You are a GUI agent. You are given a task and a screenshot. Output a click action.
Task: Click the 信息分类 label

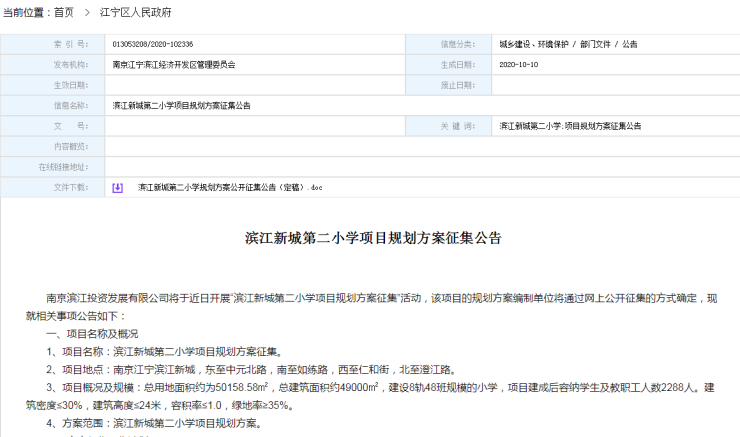point(458,44)
